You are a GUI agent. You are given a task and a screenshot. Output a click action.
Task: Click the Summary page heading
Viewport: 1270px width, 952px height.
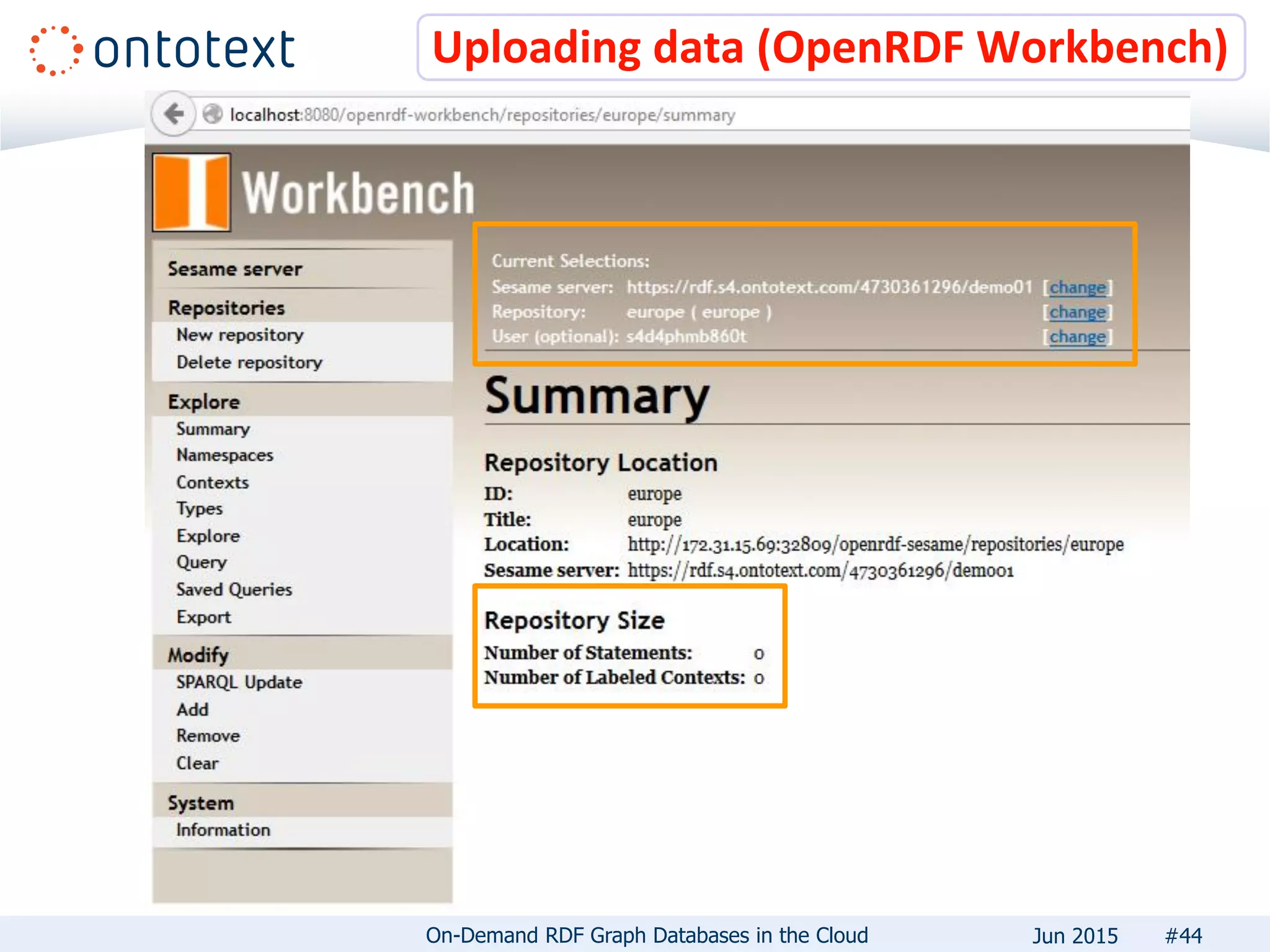(597, 397)
